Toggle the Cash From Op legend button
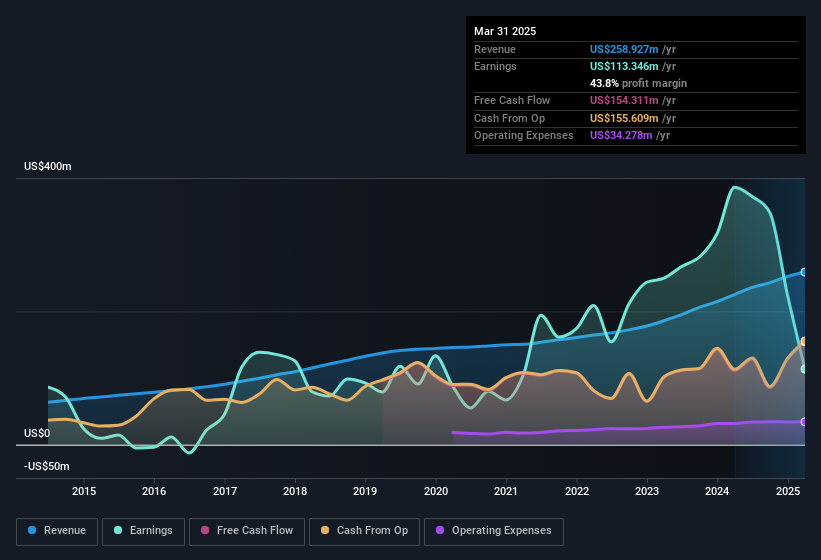This screenshot has width=821, height=560. click(364, 531)
